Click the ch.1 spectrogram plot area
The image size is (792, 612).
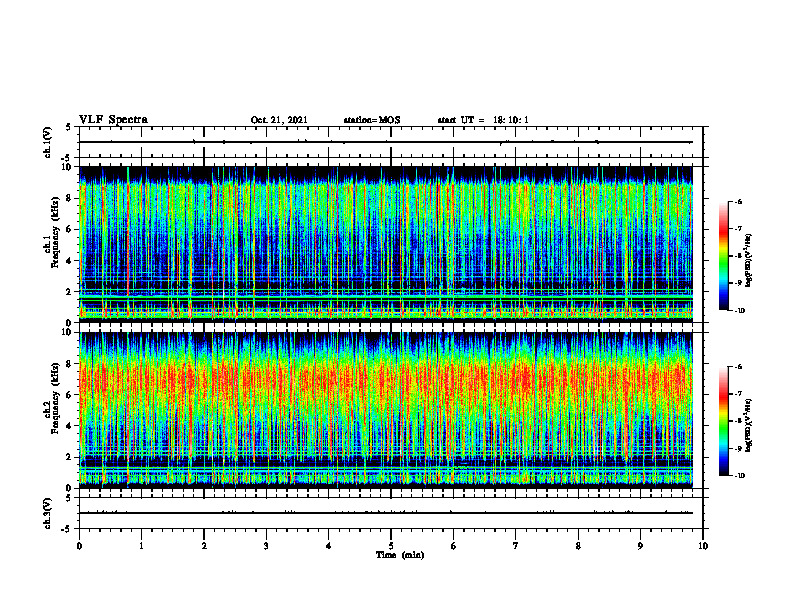385,244
